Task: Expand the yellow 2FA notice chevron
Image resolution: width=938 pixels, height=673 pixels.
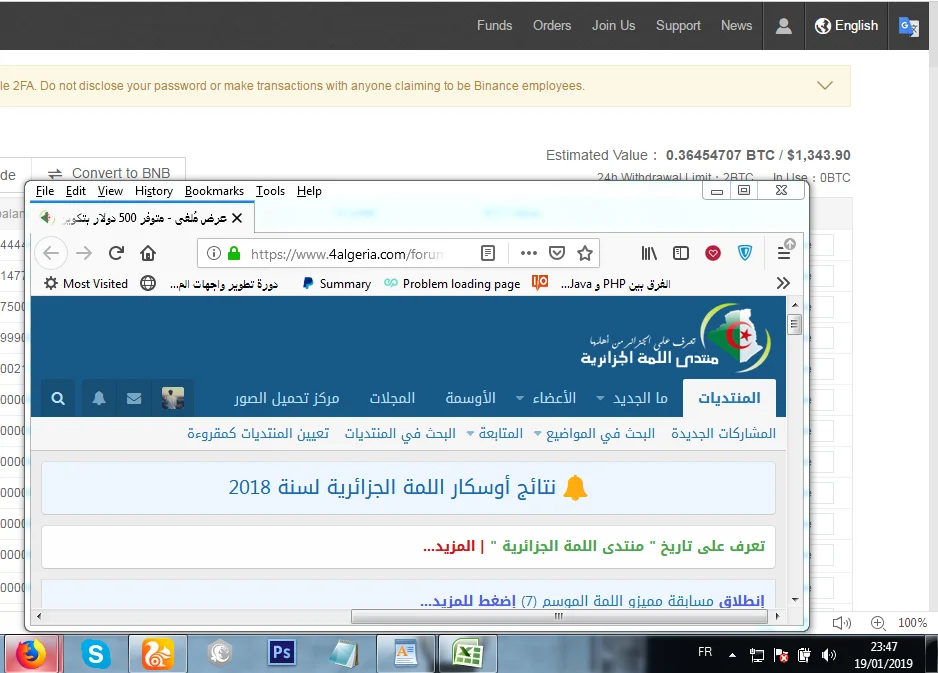Action: [x=825, y=86]
